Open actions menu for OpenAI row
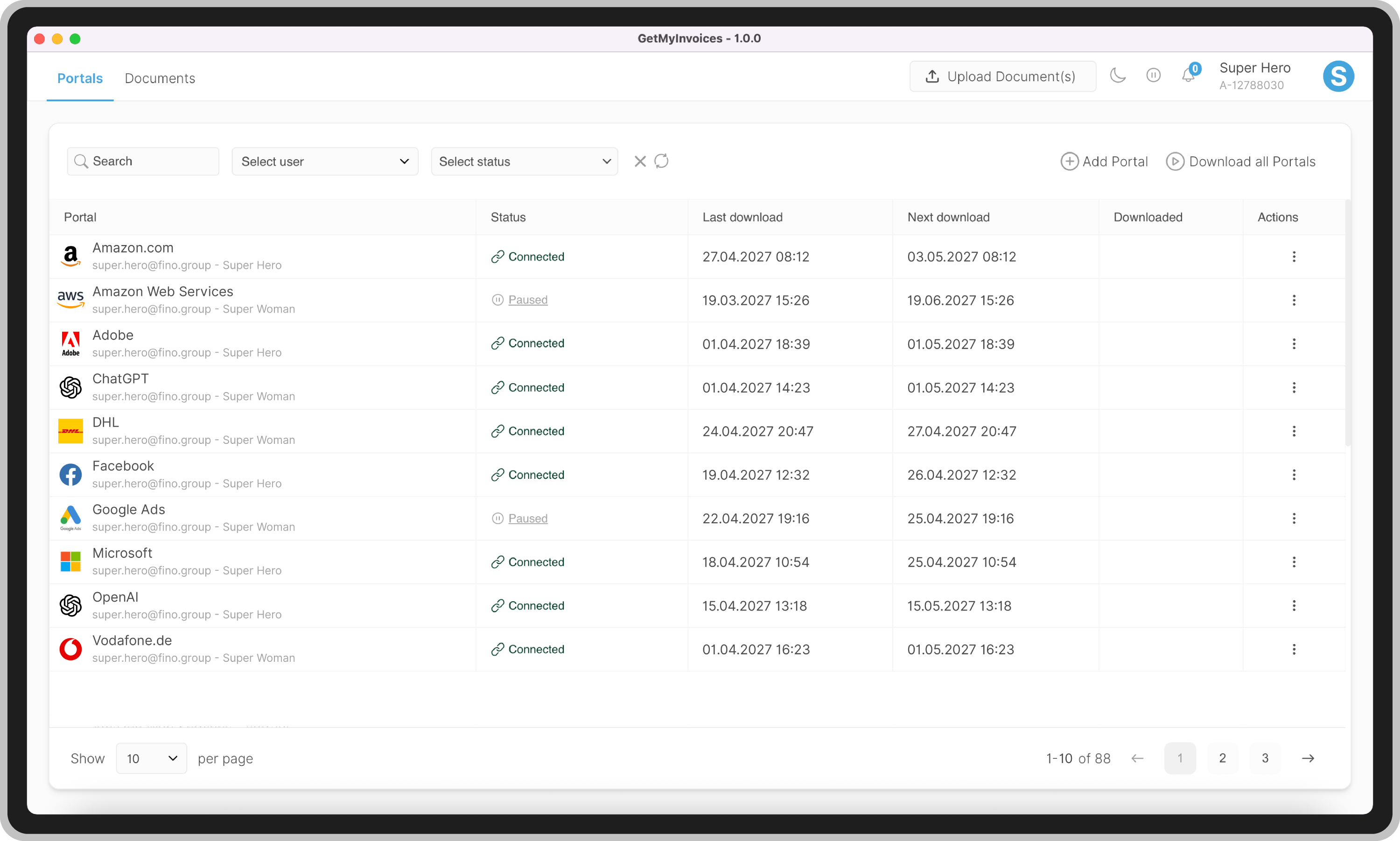This screenshot has width=1400, height=841. (x=1294, y=606)
